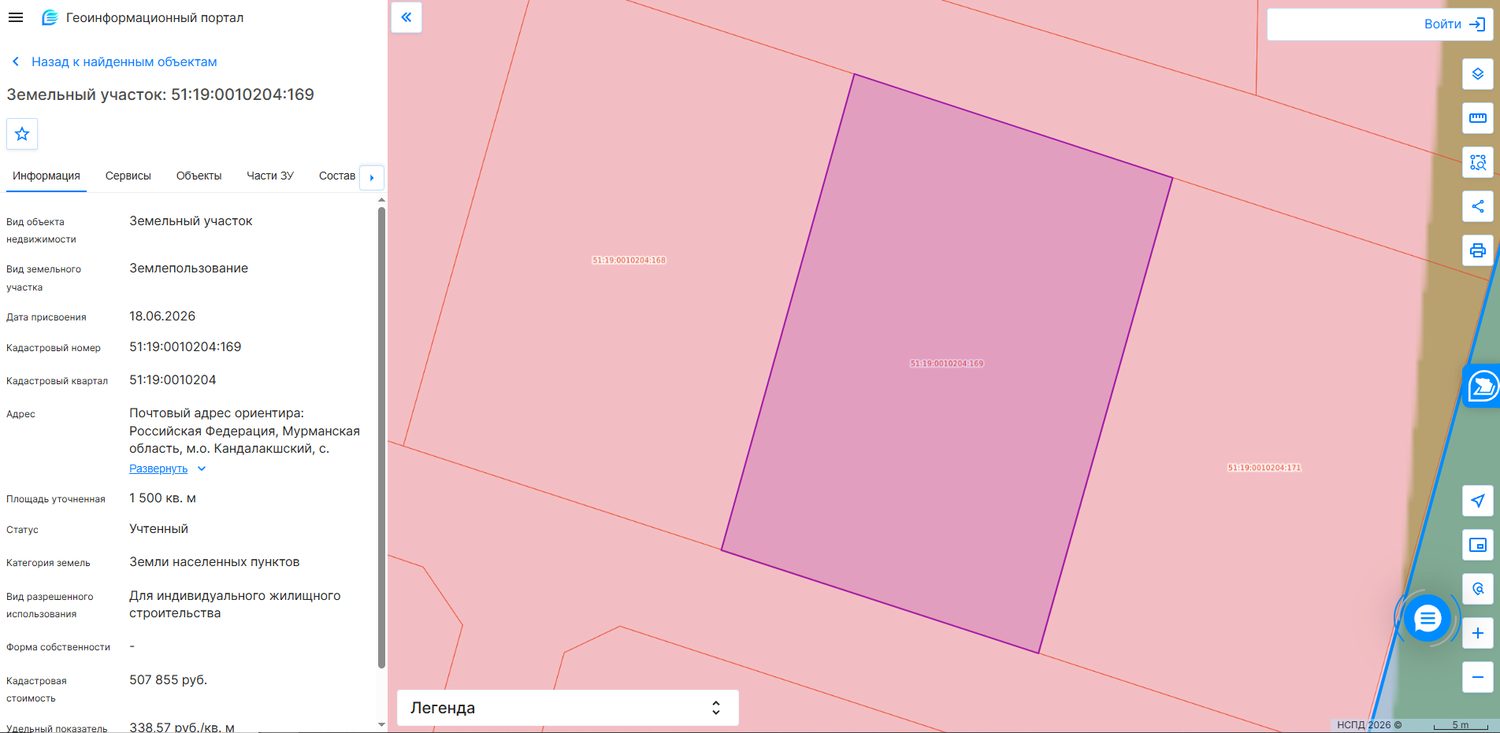This screenshot has width=1500, height=733.
Task: Collapse the side panel with double chevron
Action: click(x=407, y=17)
